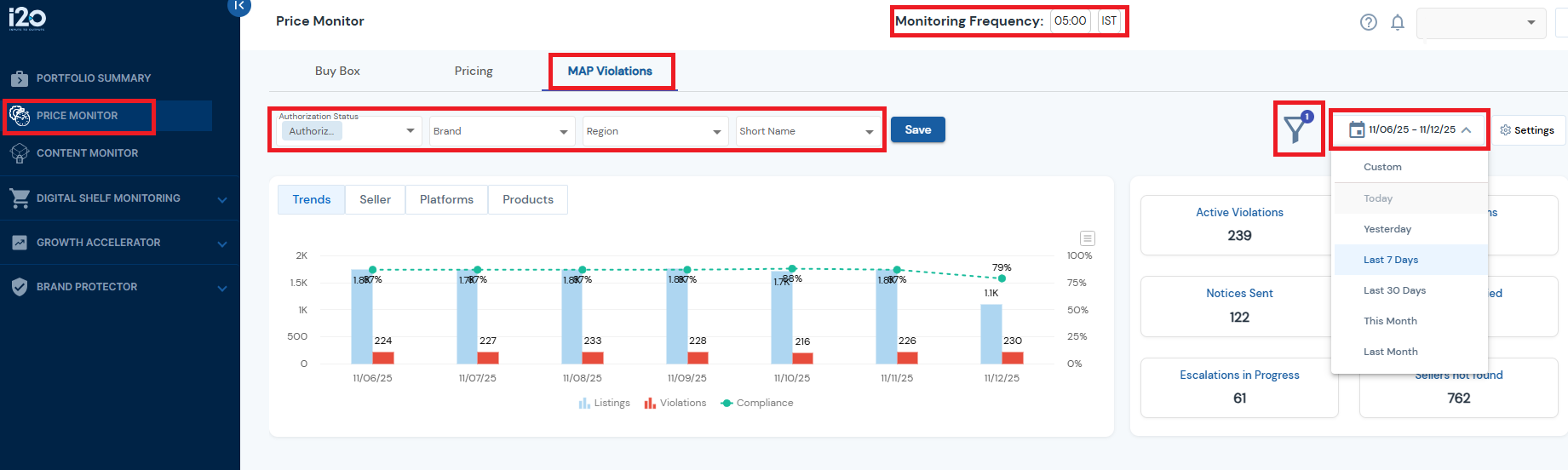1568x470 pixels.
Task: Toggle Violations series in chart legend
Action: point(675,403)
